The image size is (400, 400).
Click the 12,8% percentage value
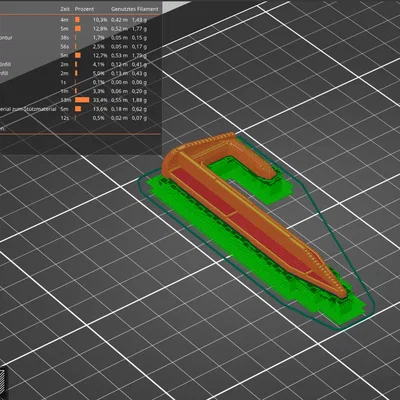(100, 29)
